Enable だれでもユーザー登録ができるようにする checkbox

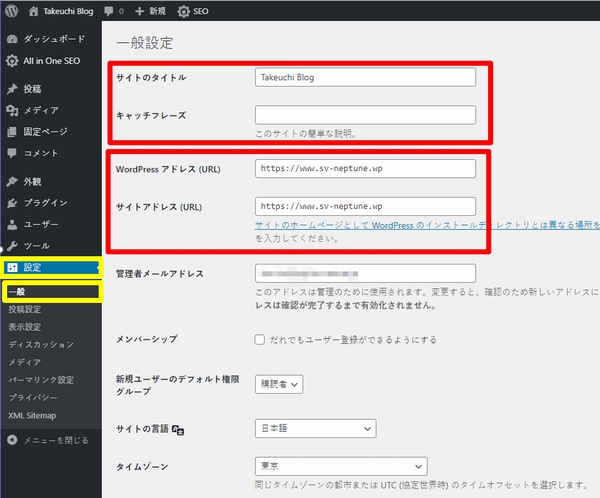point(259,340)
